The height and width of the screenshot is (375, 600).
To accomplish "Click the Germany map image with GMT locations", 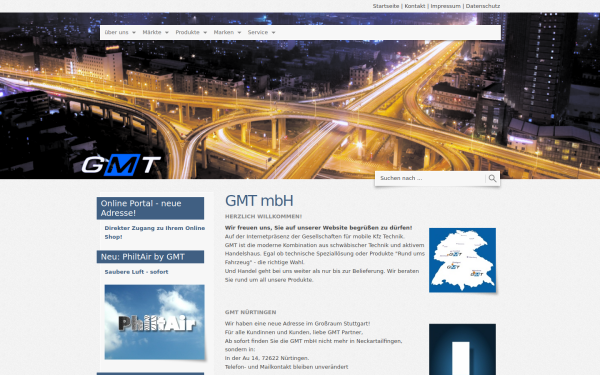I will pyautogui.click(x=462, y=260).
